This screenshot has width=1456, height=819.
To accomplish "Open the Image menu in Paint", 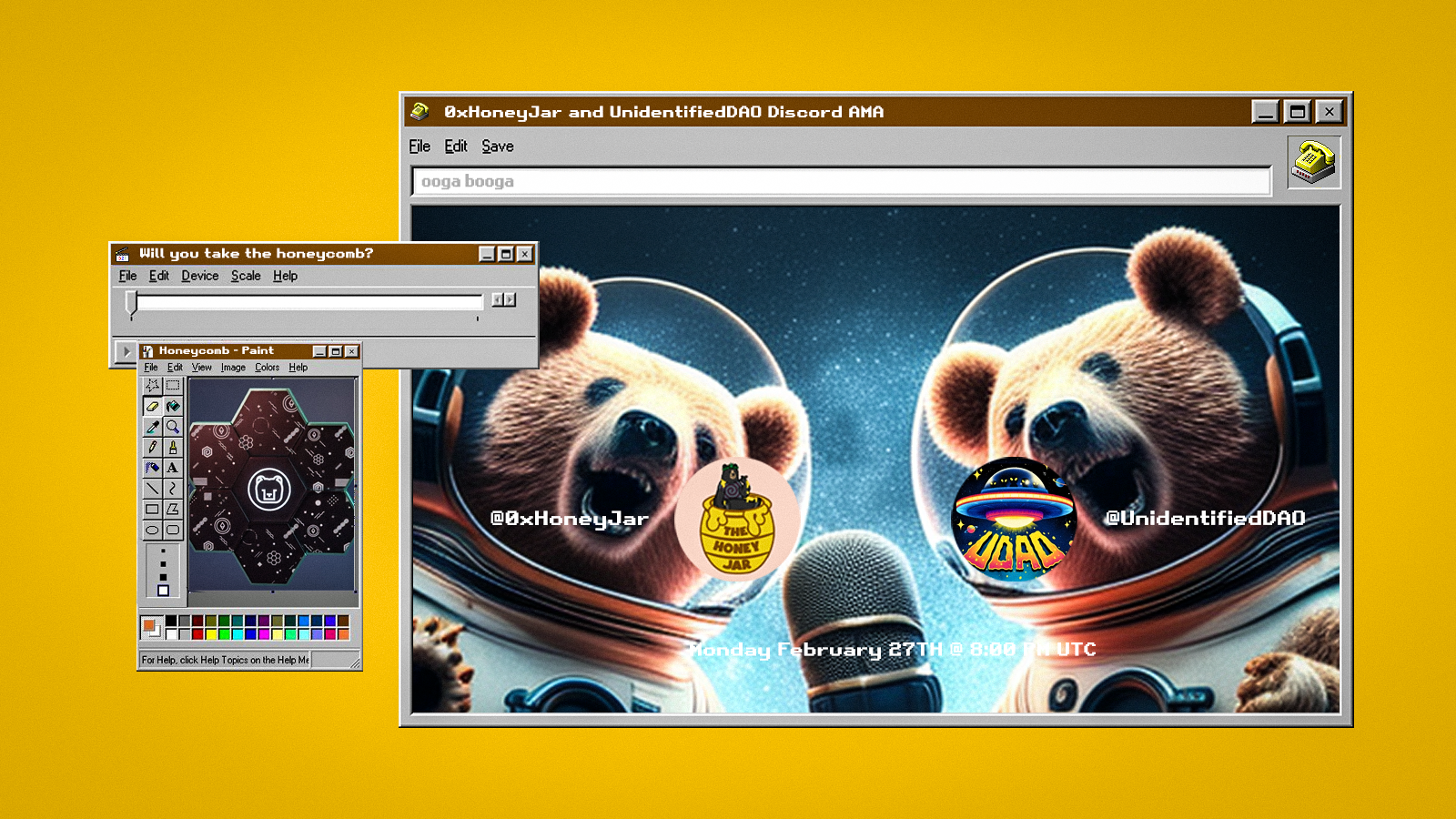I will [233, 368].
